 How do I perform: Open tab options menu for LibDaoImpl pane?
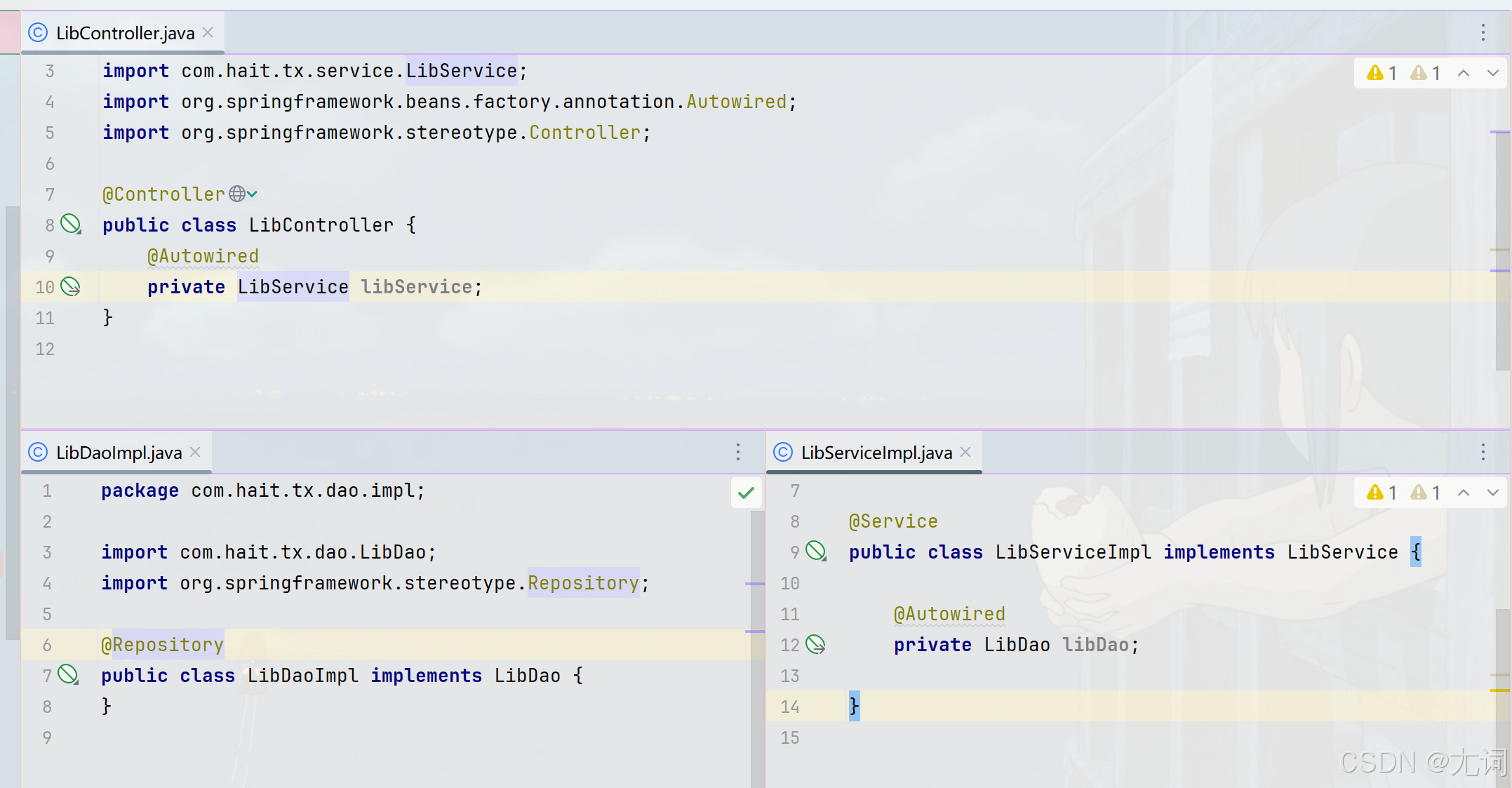737,452
